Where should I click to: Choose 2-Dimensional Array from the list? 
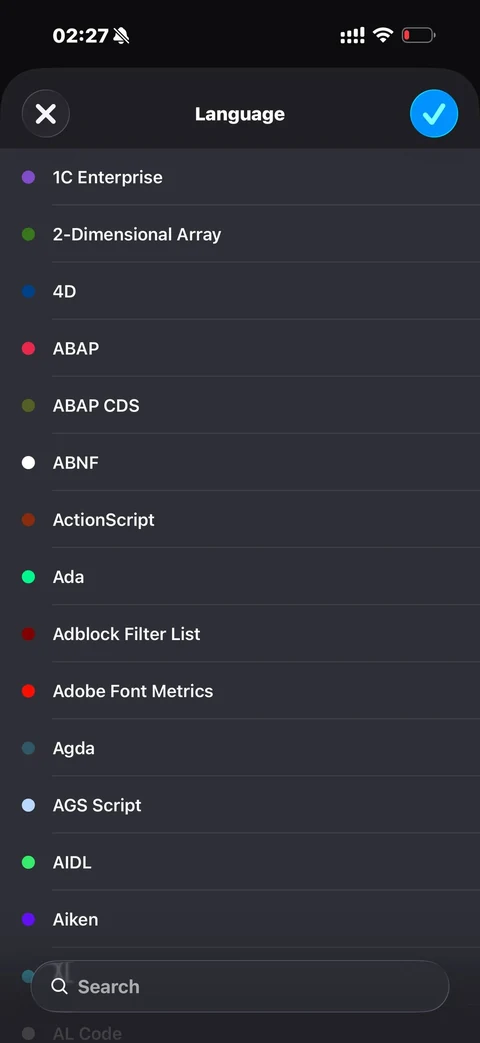click(240, 234)
